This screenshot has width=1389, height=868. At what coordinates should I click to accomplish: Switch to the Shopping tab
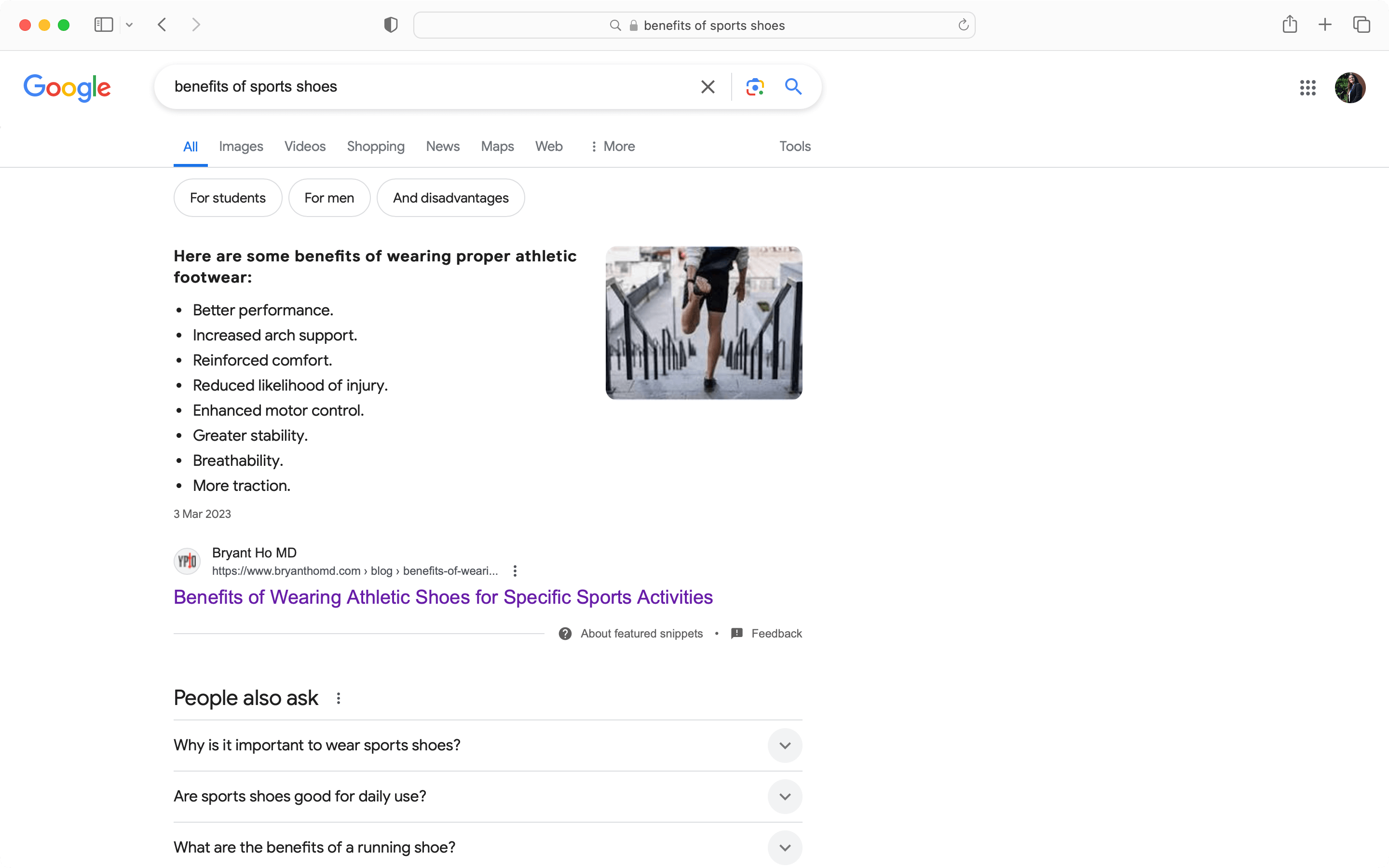point(375,147)
